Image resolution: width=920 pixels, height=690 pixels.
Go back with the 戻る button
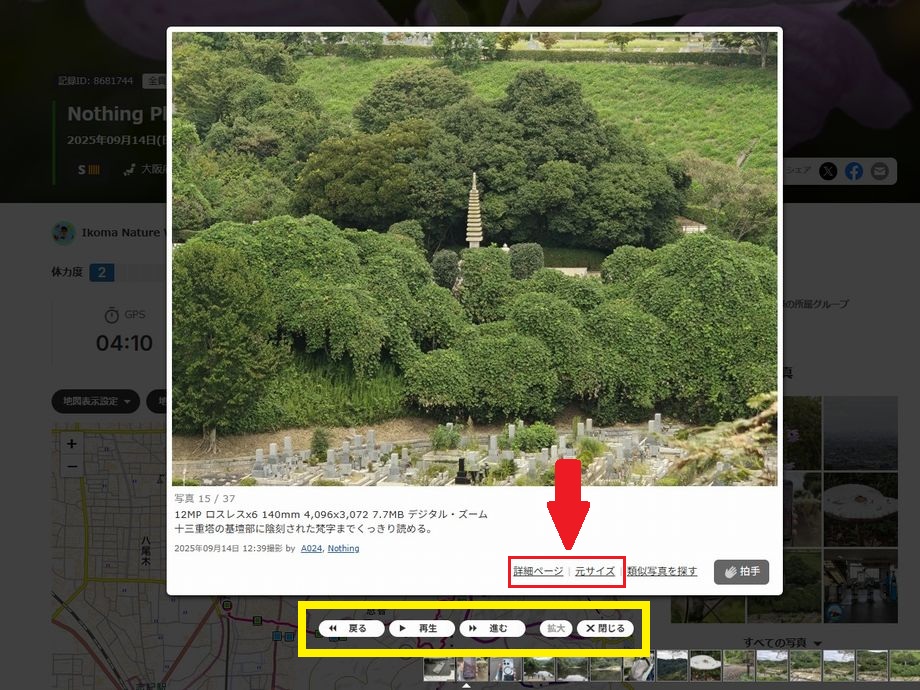point(351,629)
